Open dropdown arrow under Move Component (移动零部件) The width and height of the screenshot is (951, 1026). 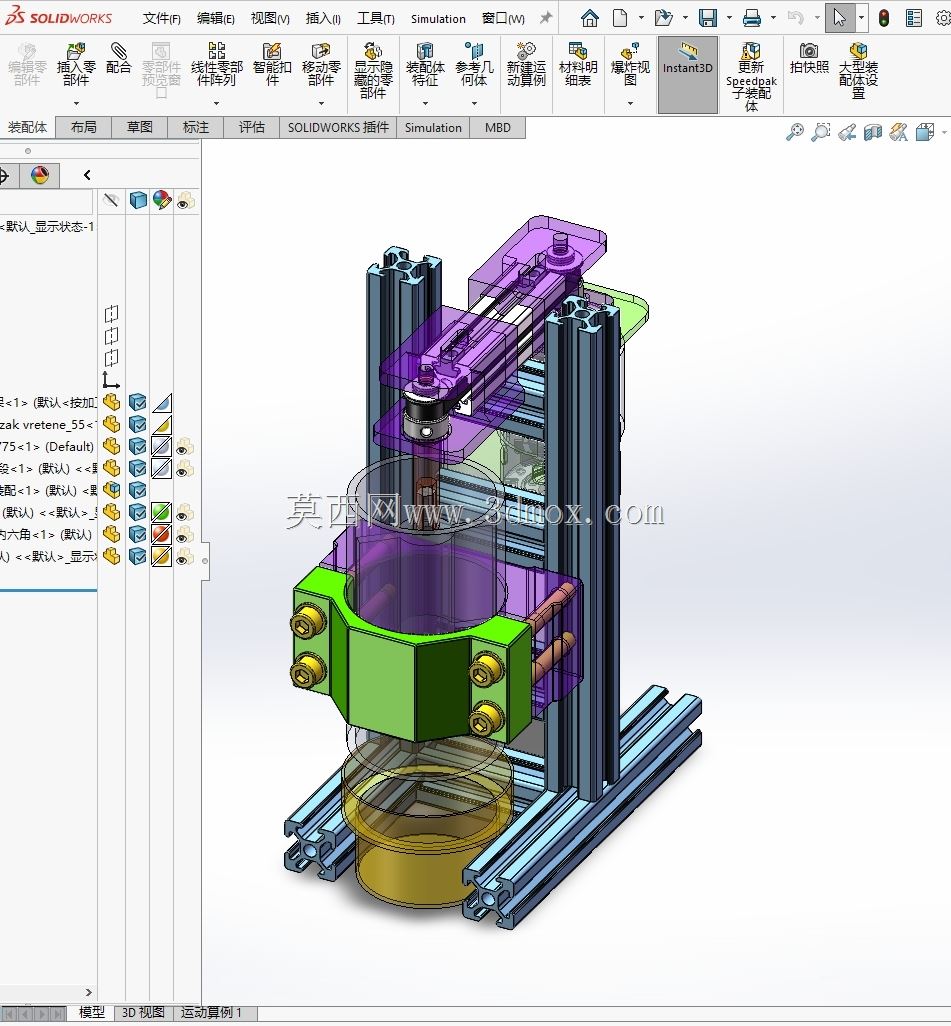pyautogui.click(x=321, y=103)
